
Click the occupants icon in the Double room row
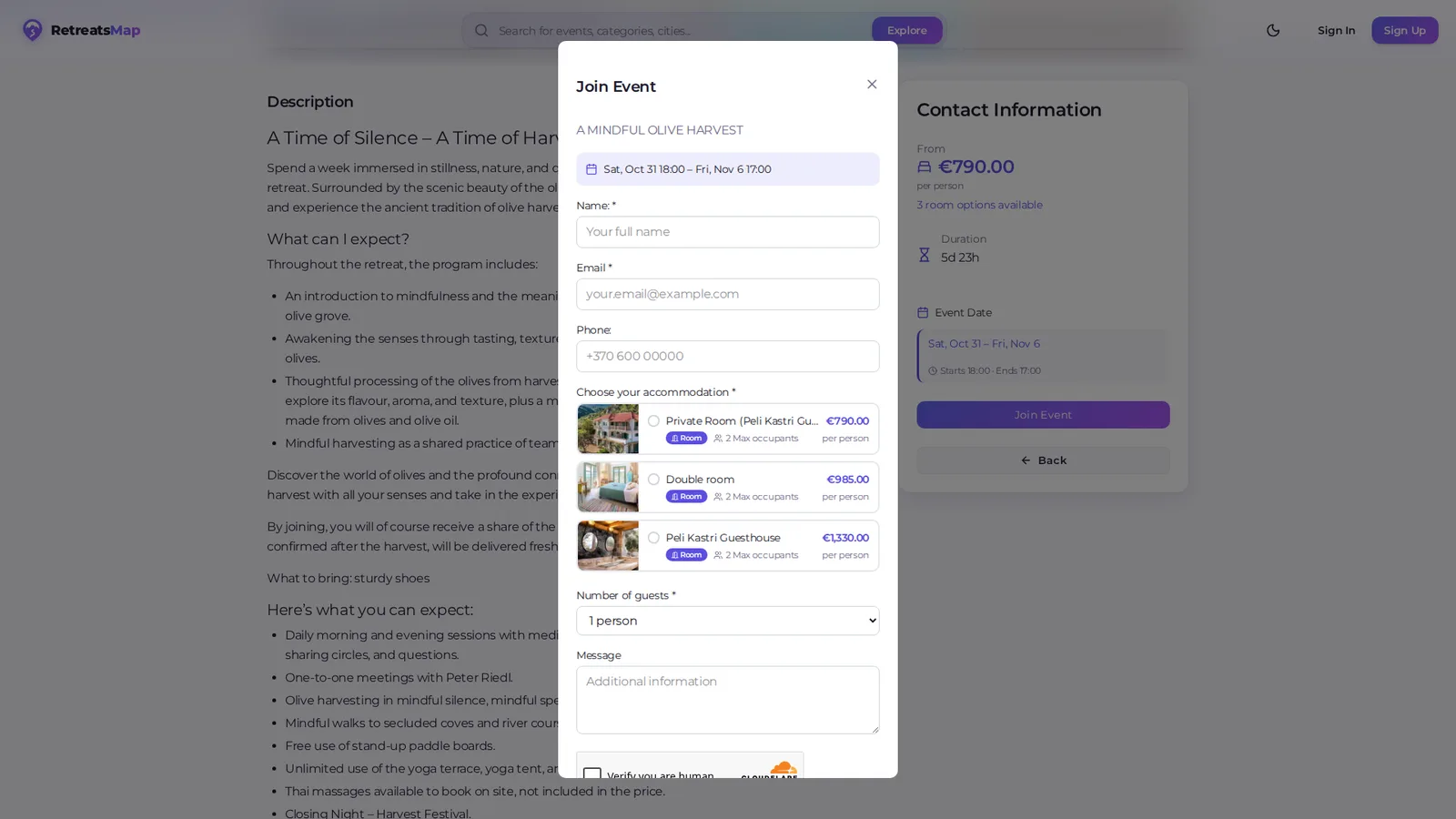click(718, 497)
